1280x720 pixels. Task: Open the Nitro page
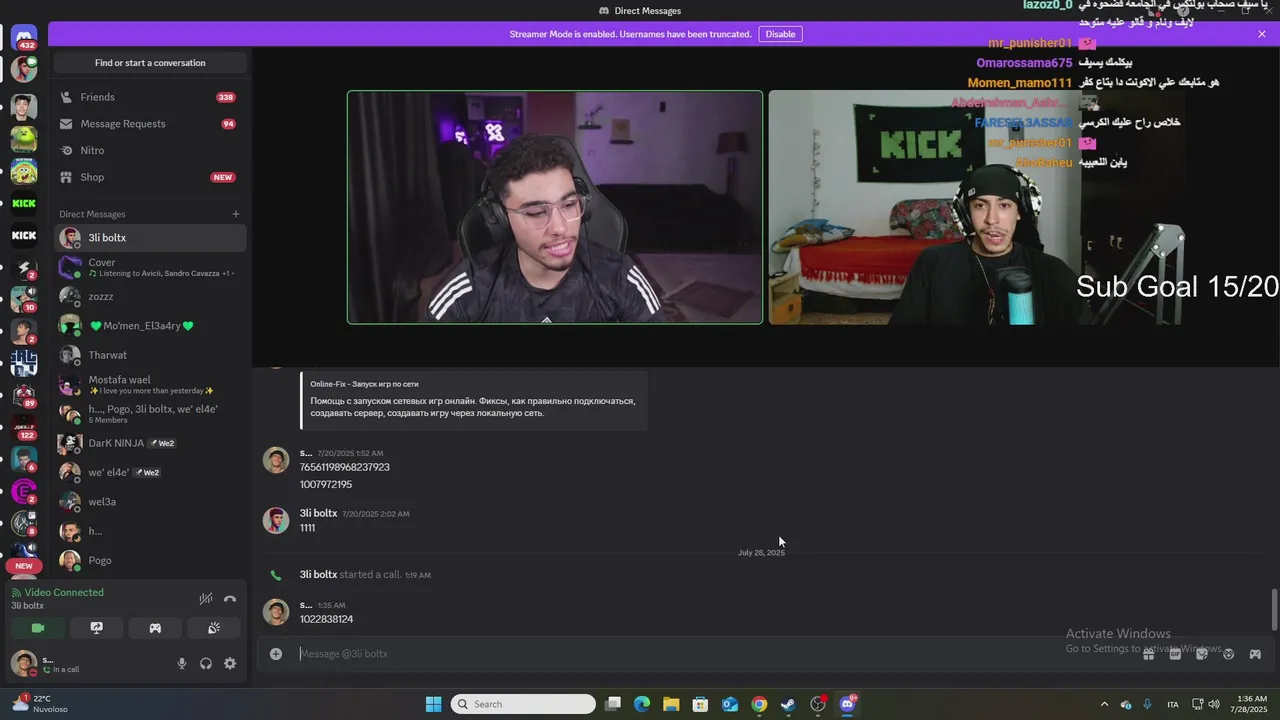click(x=150, y=150)
